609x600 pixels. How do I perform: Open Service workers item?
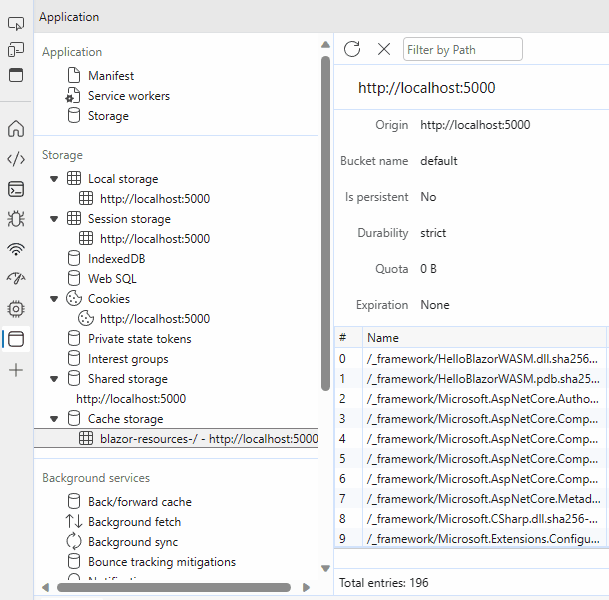(x=129, y=96)
